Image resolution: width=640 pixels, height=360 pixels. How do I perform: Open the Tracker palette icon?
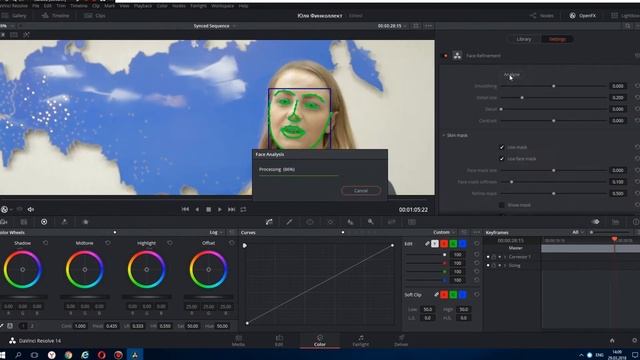pyautogui.click(x=330, y=222)
